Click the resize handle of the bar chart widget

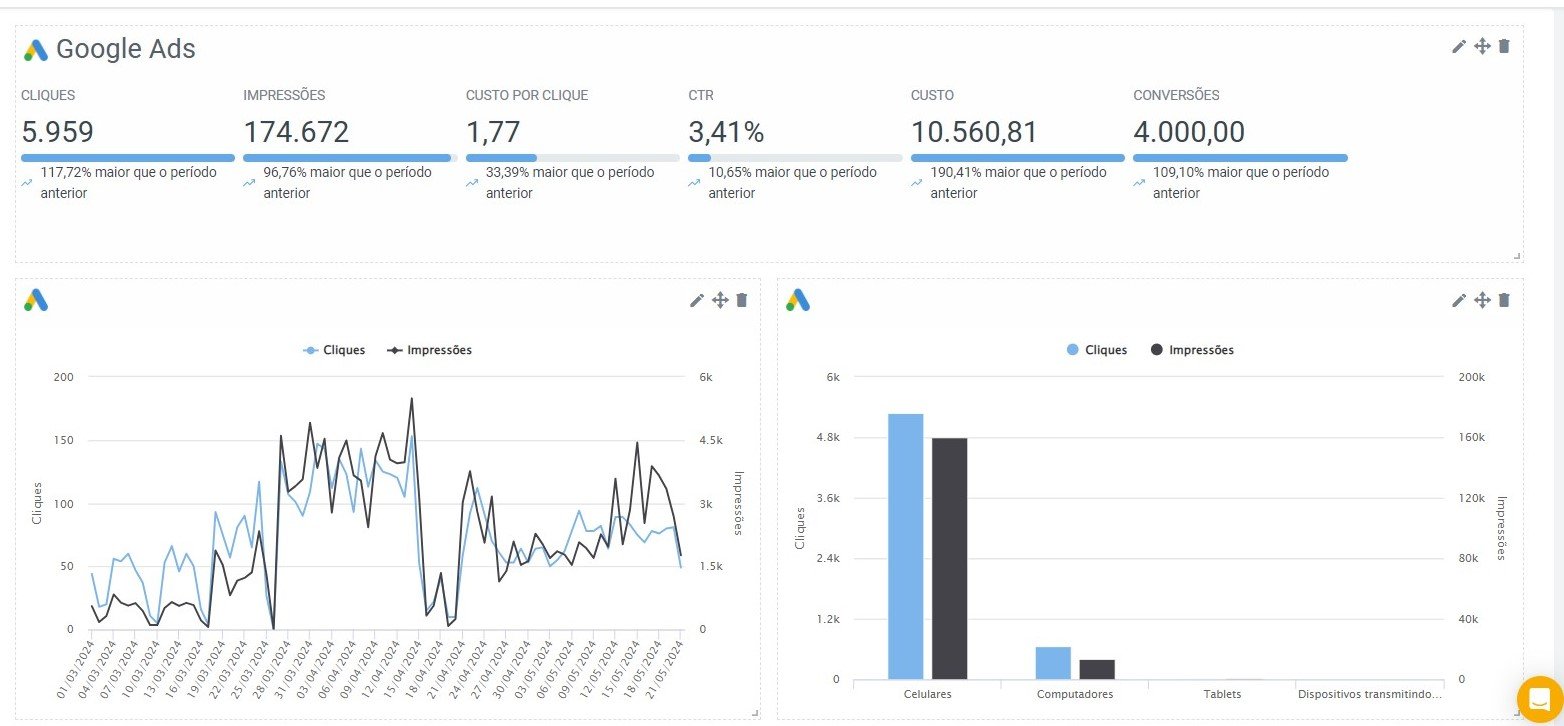(x=1518, y=713)
